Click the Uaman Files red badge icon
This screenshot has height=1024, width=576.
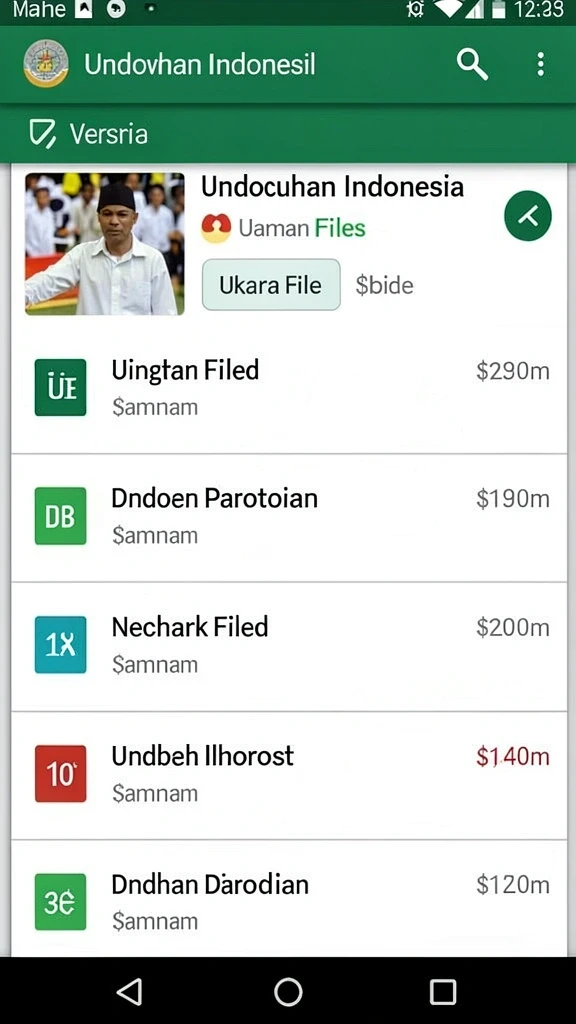point(216,228)
